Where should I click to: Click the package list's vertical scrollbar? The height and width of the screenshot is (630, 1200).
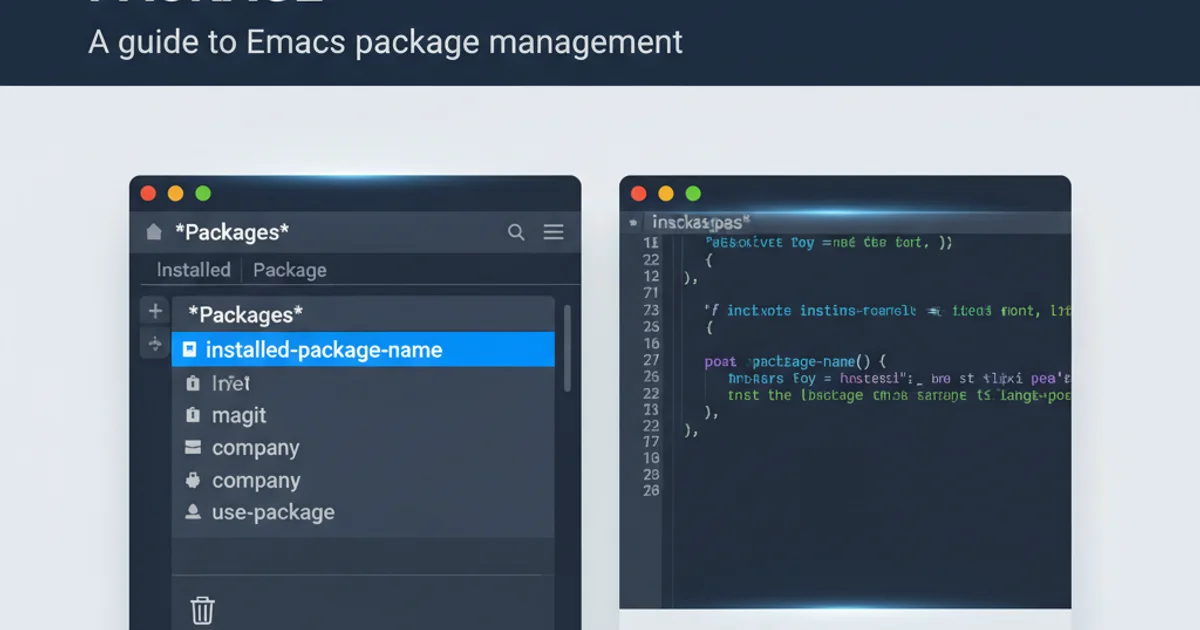(567, 348)
